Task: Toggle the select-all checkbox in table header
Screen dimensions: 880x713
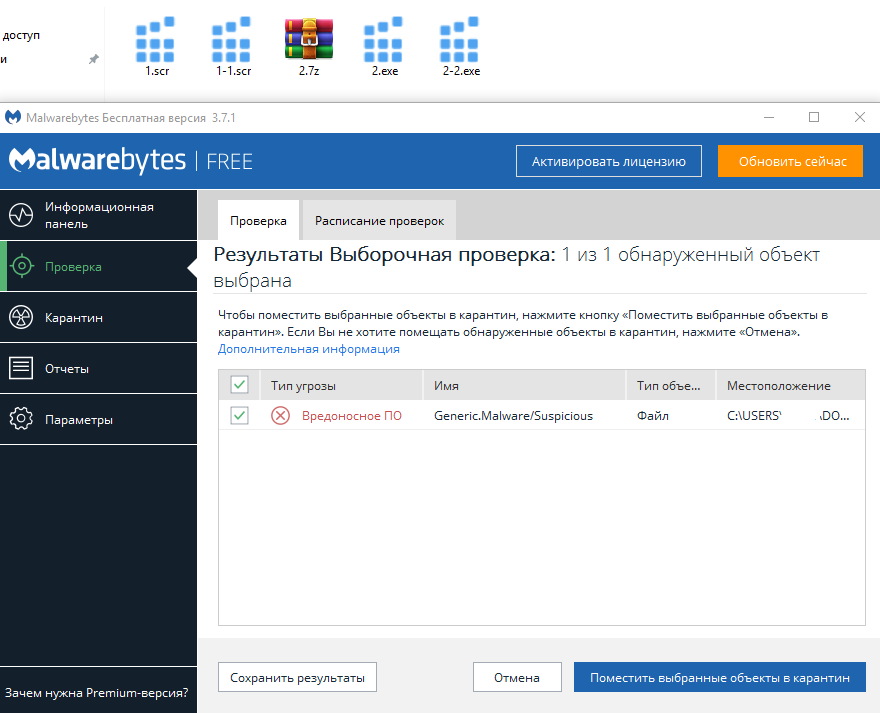Action: [240, 385]
